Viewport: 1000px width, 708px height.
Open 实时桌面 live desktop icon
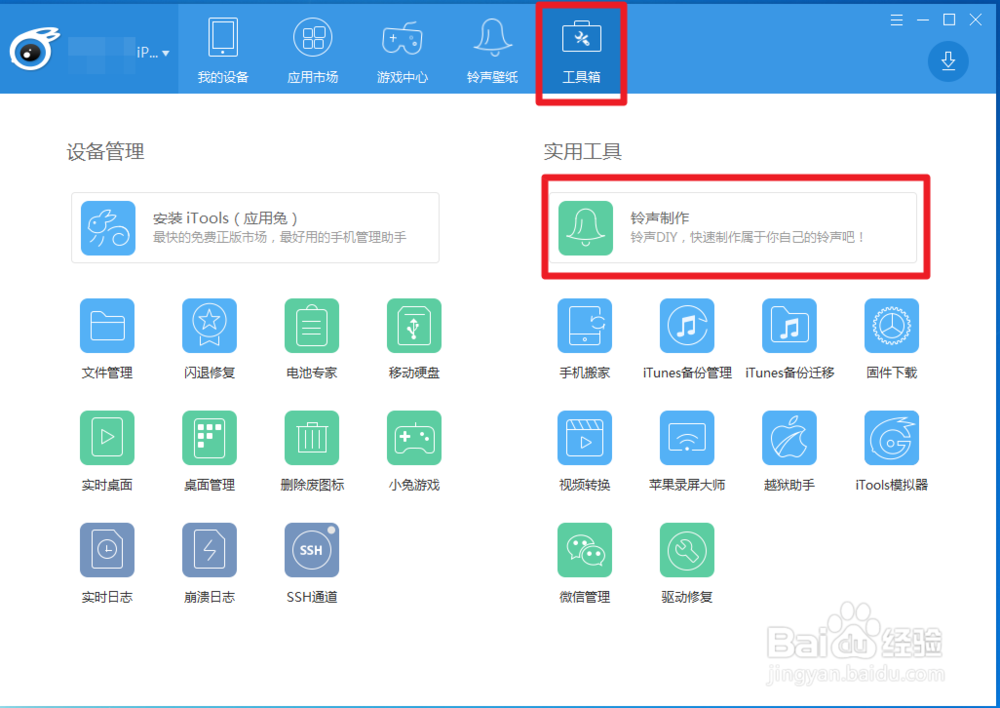pos(107,438)
